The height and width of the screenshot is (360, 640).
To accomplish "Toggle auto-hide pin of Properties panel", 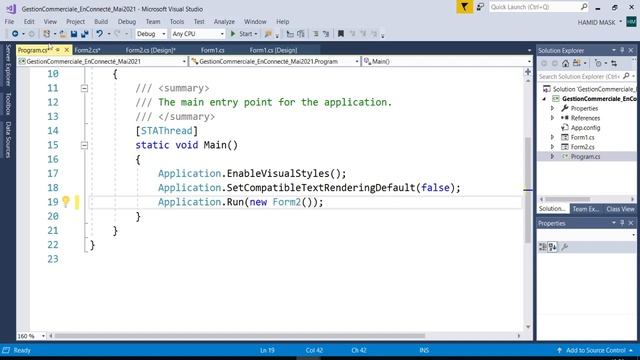I will 622,223.
